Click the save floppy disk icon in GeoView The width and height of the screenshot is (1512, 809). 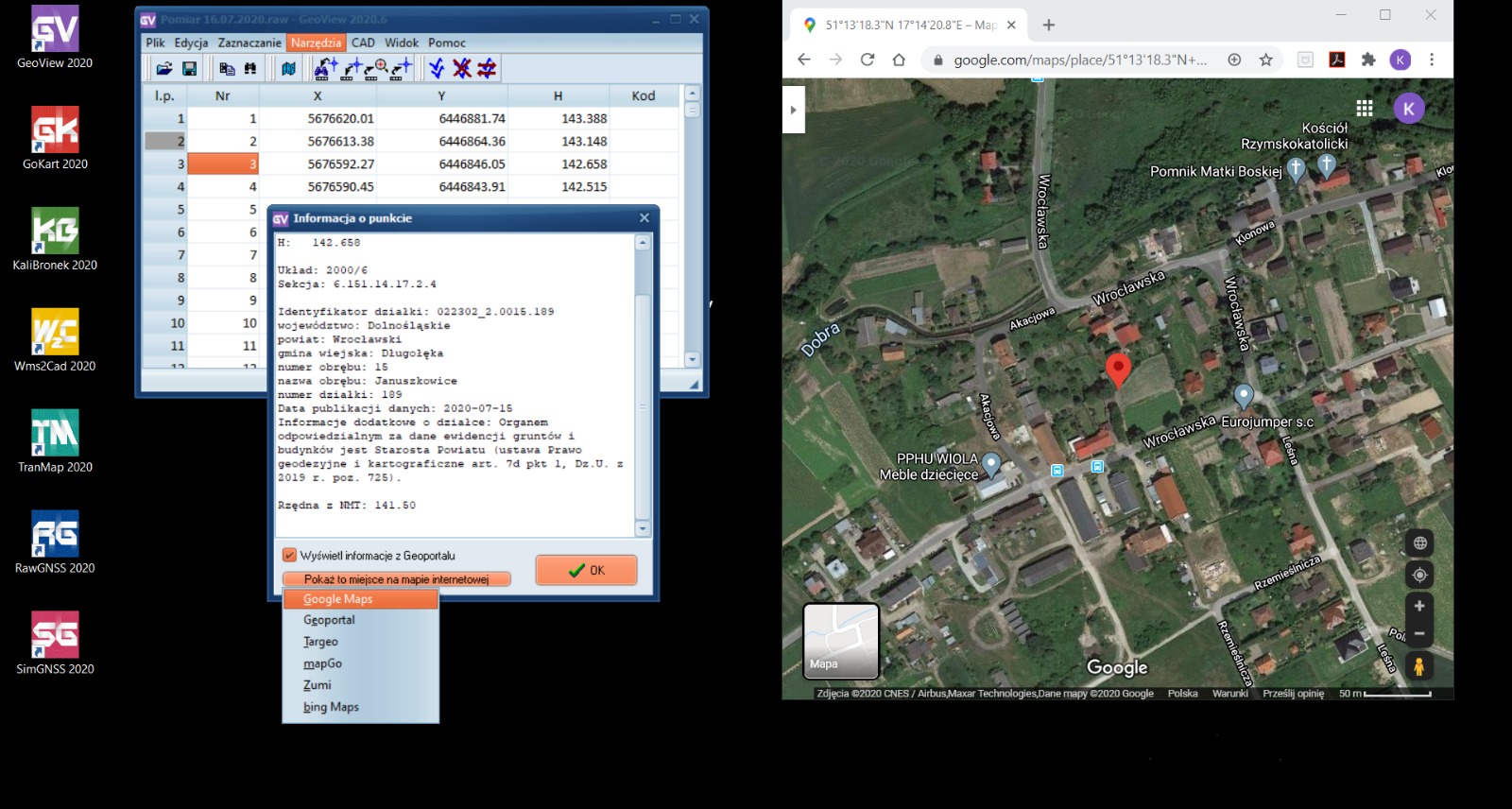coord(189,68)
